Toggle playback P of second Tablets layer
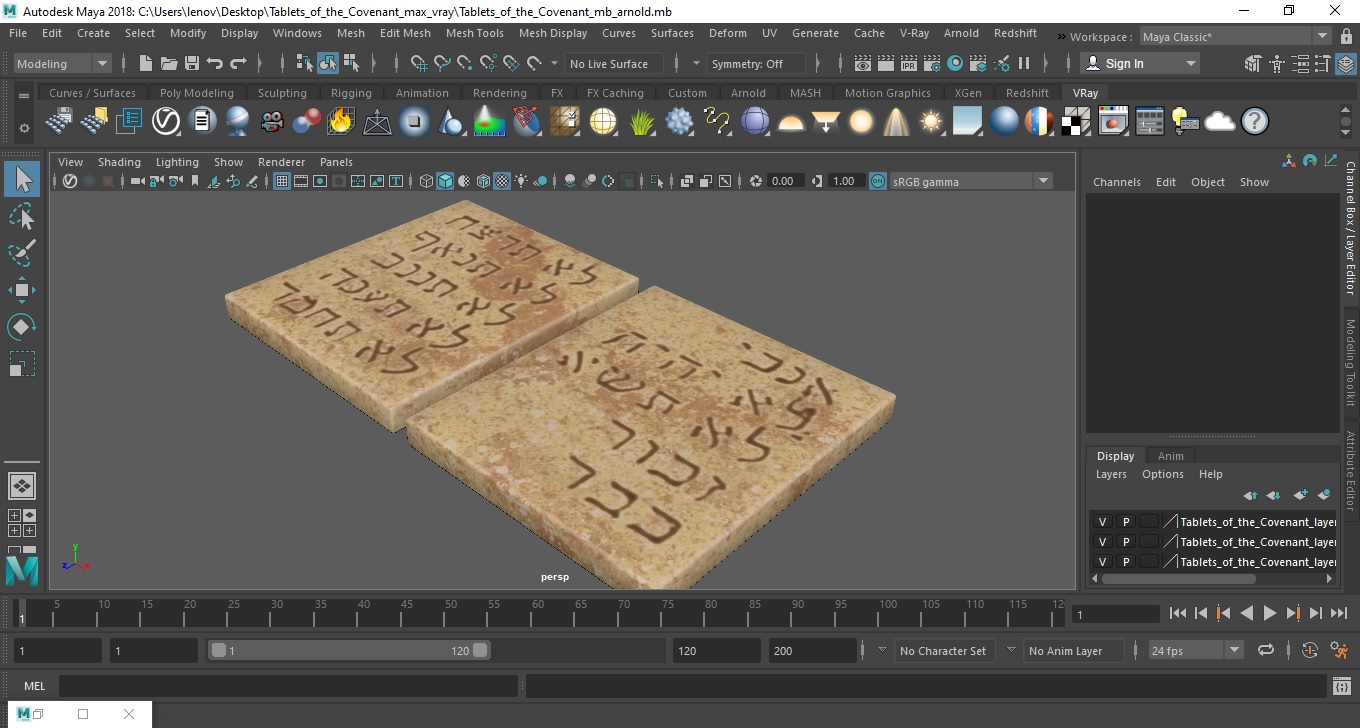Screen dimensions: 1360x728 click(x=1125, y=542)
